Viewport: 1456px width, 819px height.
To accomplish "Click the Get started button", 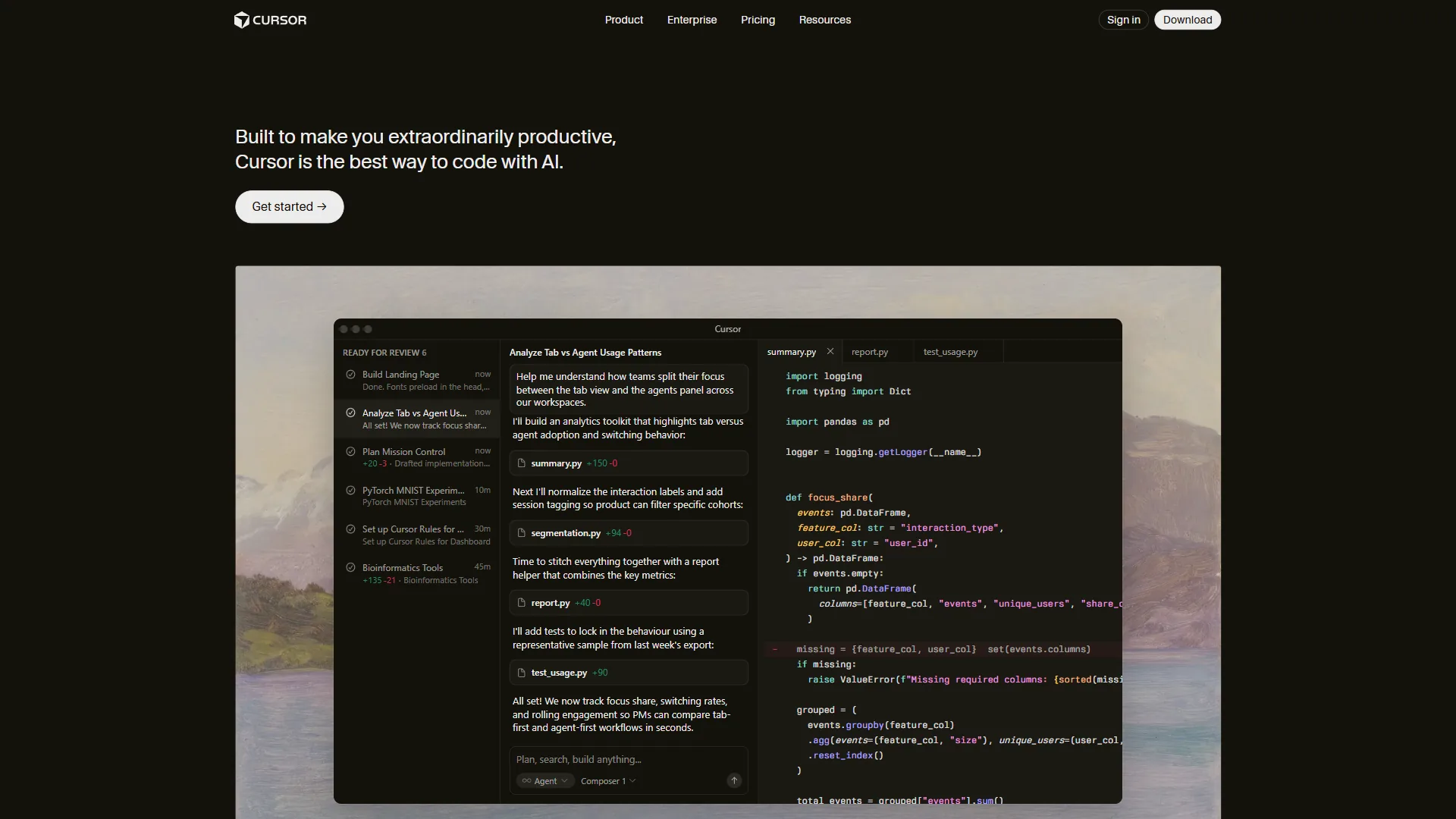I will tap(289, 206).
